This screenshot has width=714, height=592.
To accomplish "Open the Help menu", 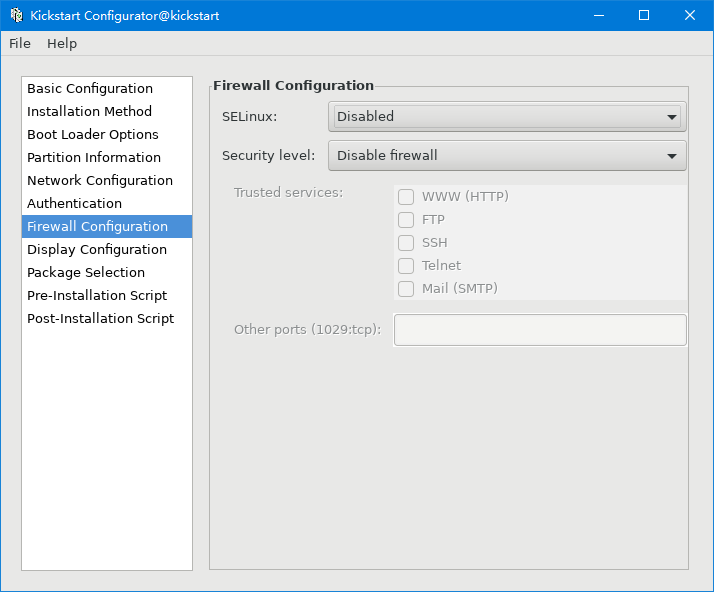I will pos(62,44).
